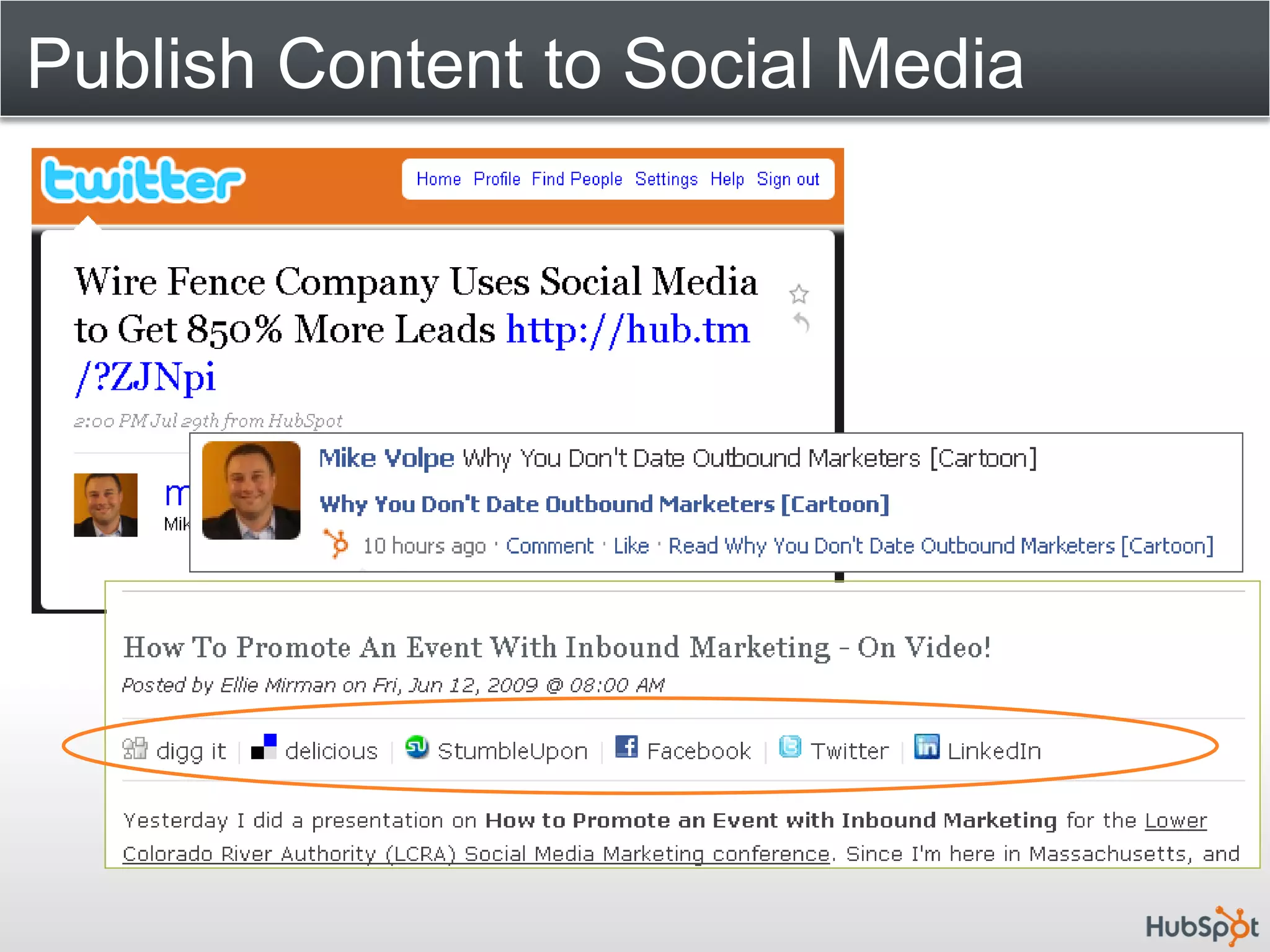Image resolution: width=1270 pixels, height=952 pixels.
Task: Share via Facebook text link
Action: pos(699,751)
